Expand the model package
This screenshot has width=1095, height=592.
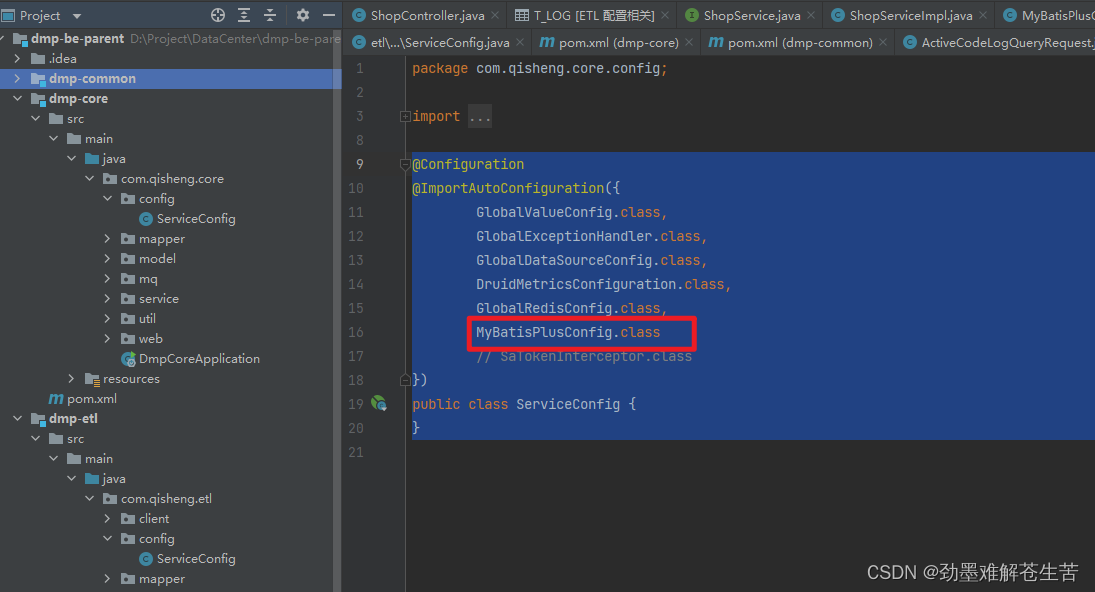(x=107, y=258)
